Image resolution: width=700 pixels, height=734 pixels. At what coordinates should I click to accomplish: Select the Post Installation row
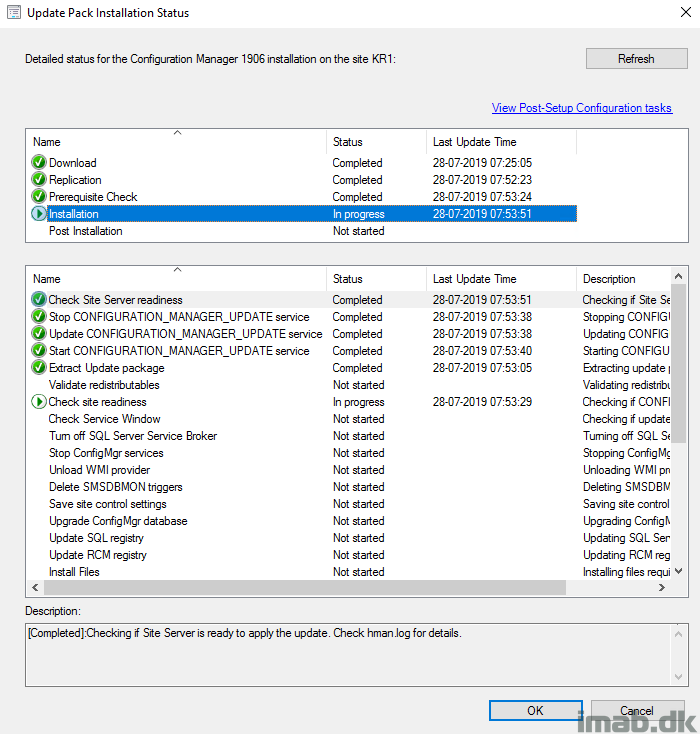(302, 231)
